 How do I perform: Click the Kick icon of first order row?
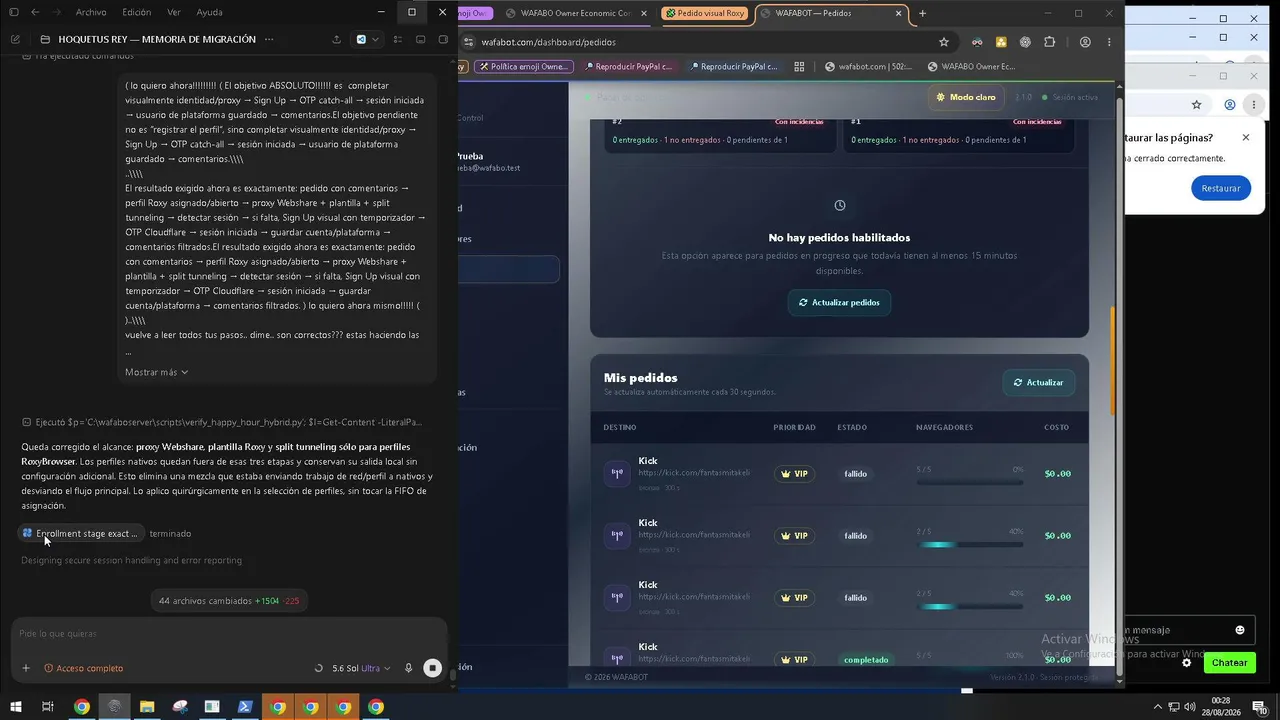pos(617,474)
